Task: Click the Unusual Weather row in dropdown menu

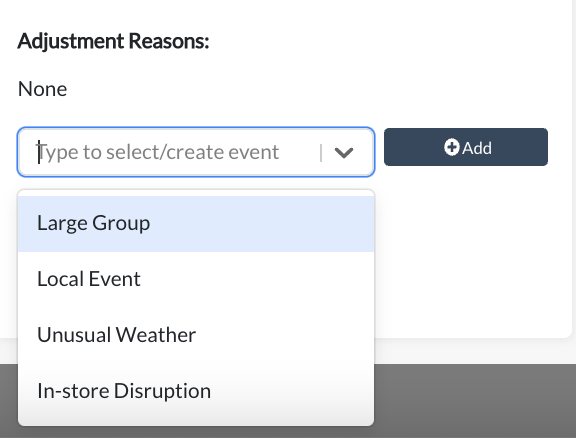Action: (x=196, y=335)
